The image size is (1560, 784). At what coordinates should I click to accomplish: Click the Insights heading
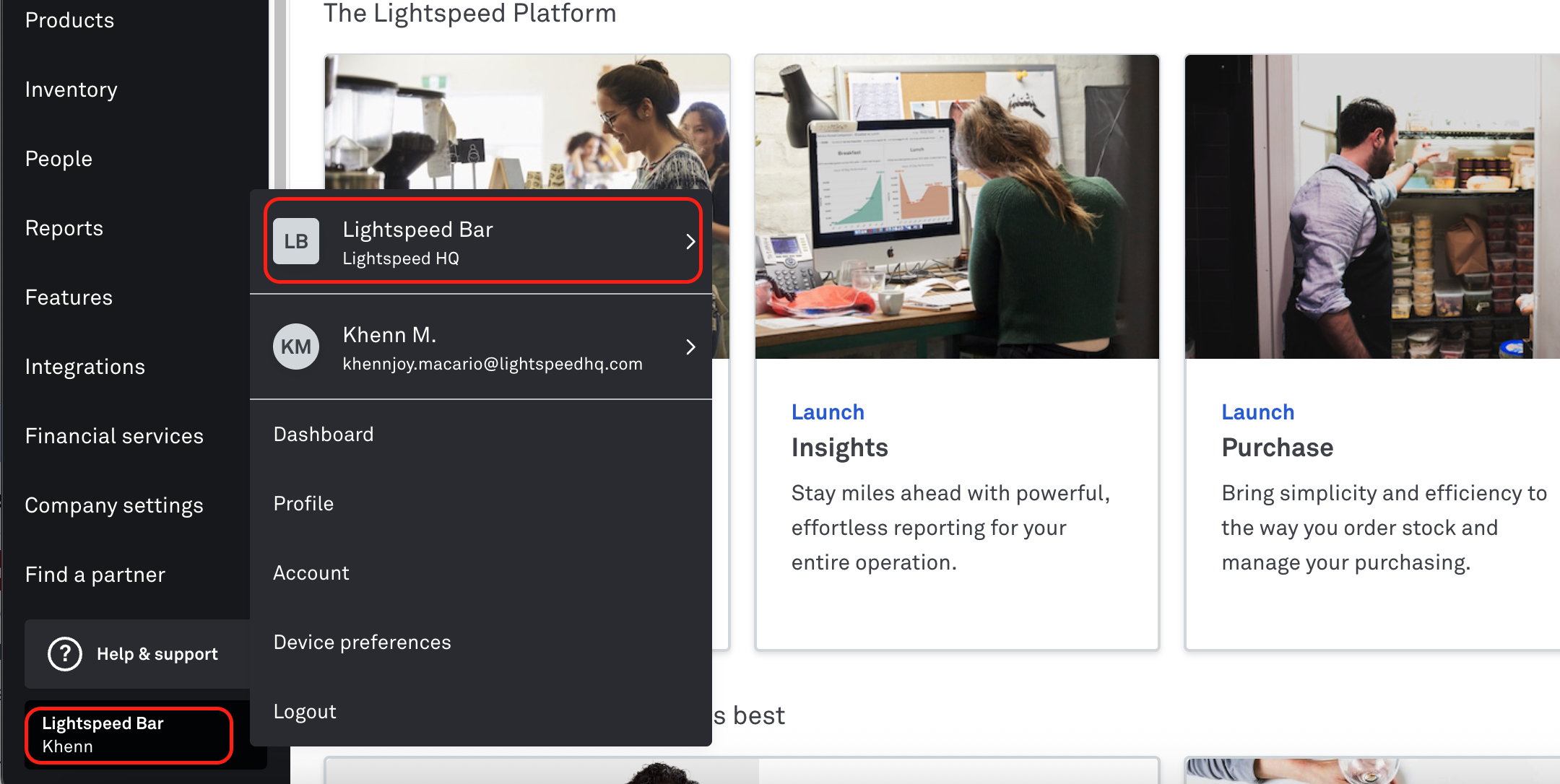pyautogui.click(x=840, y=448)
